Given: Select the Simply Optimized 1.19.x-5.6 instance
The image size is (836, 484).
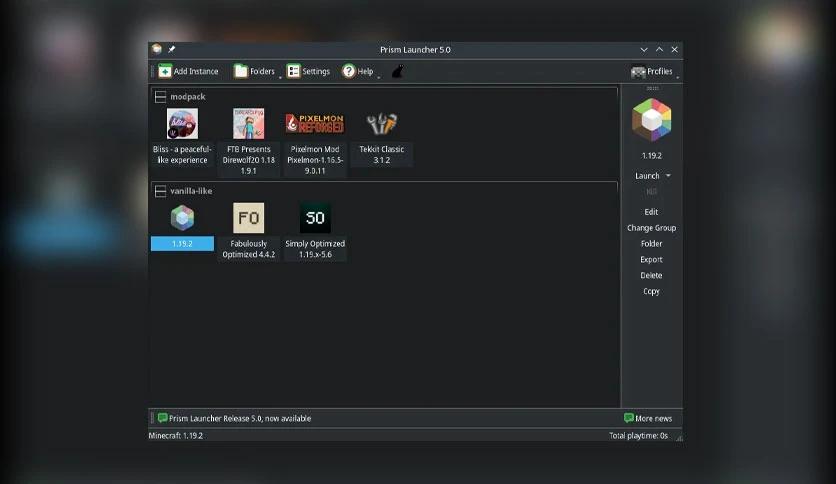Looking at the screenshot, I should [x=315, y=231].
